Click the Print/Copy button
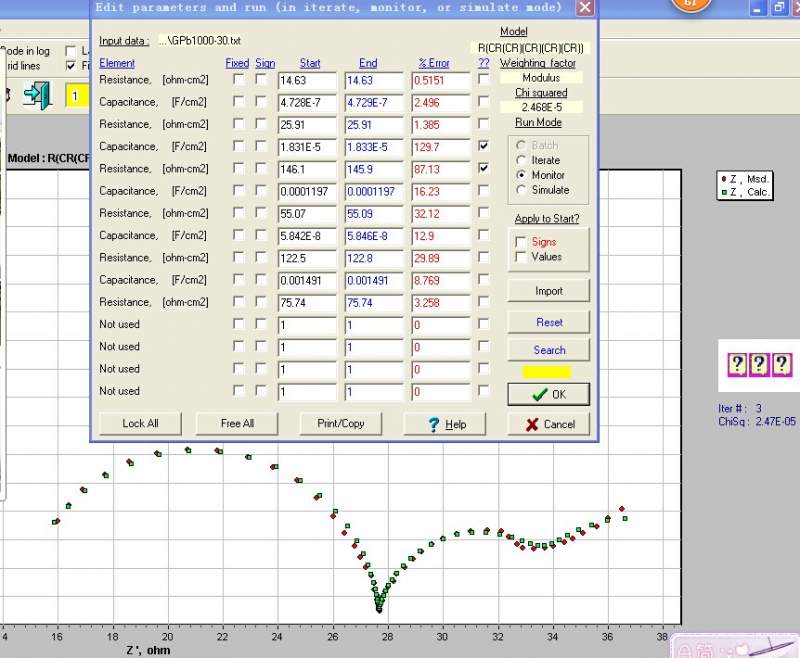 [341, 423]
